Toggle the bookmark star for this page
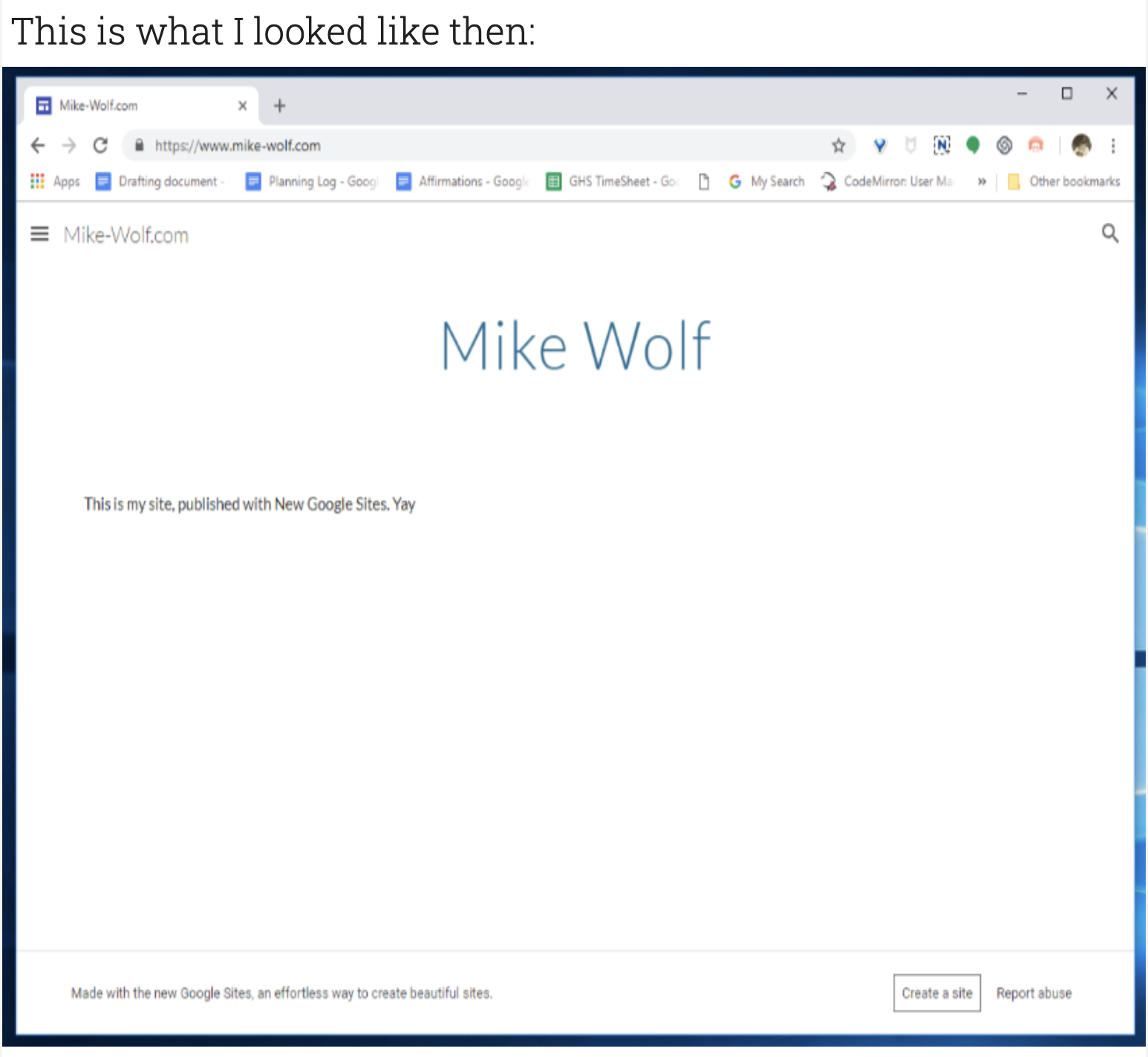 click(838, 145)
